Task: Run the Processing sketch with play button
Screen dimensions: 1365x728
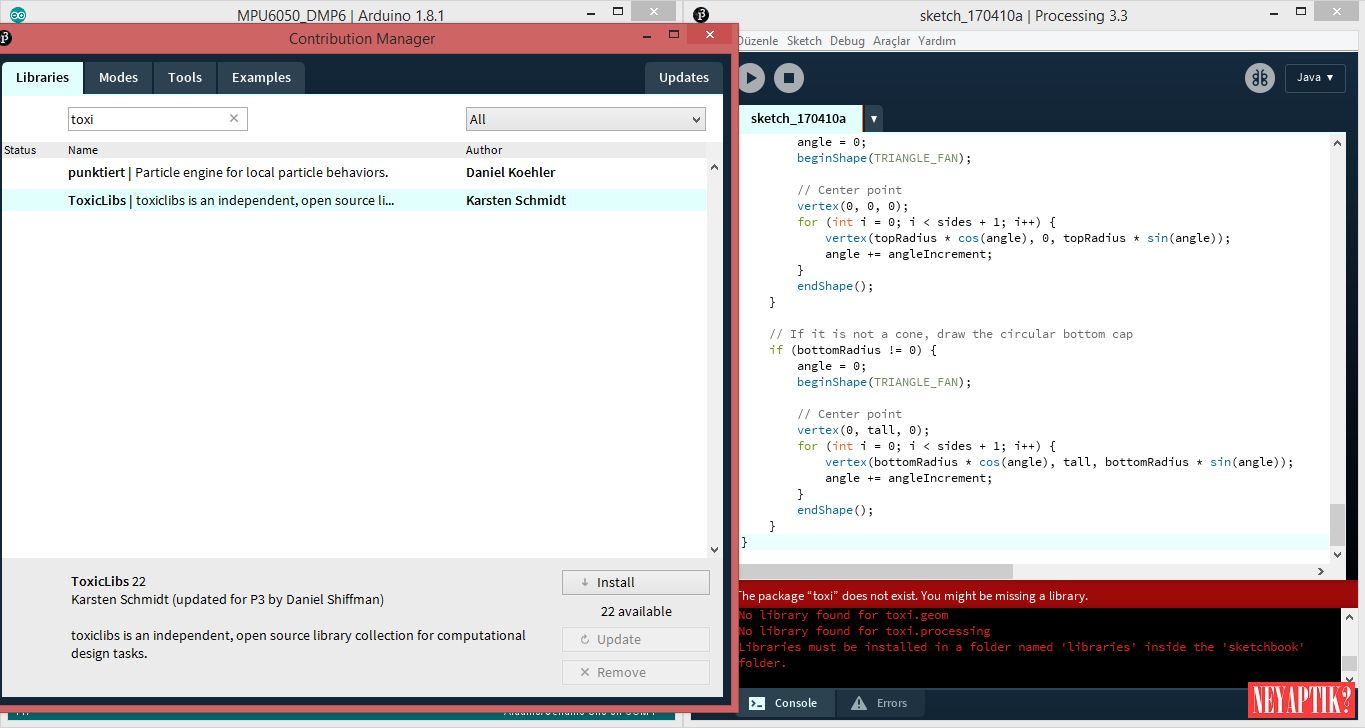Action: click(750, 78)
